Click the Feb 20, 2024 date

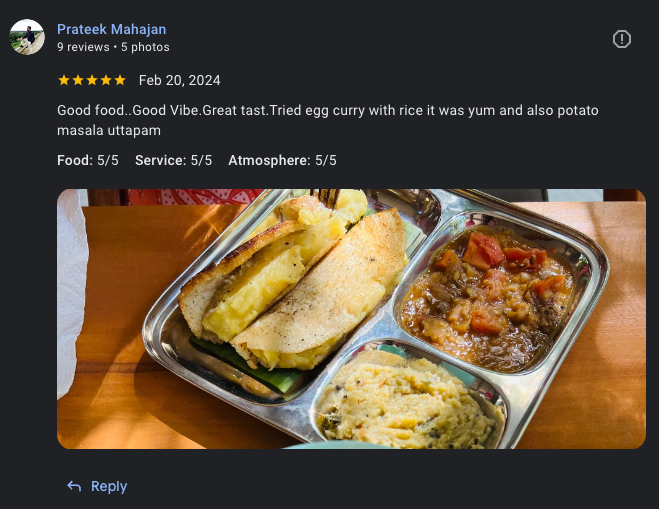(179, 80)
